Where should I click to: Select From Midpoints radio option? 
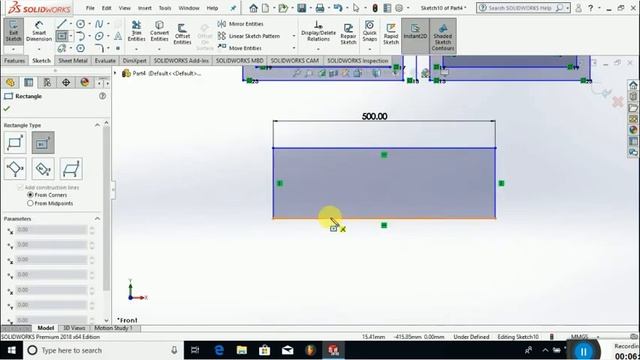pyautogui.click(x=30, y=203)
